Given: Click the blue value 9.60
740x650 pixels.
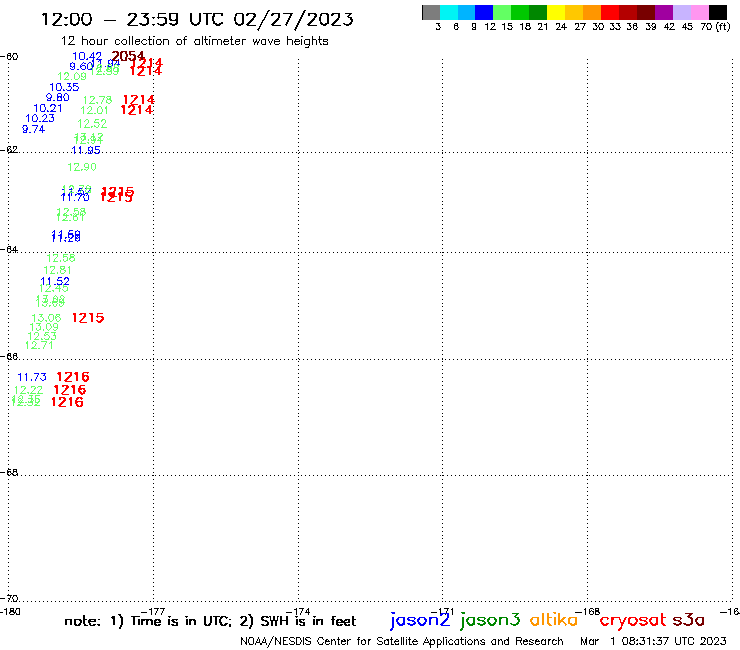Looking at the screenshot, I should [x=81, y=67].
